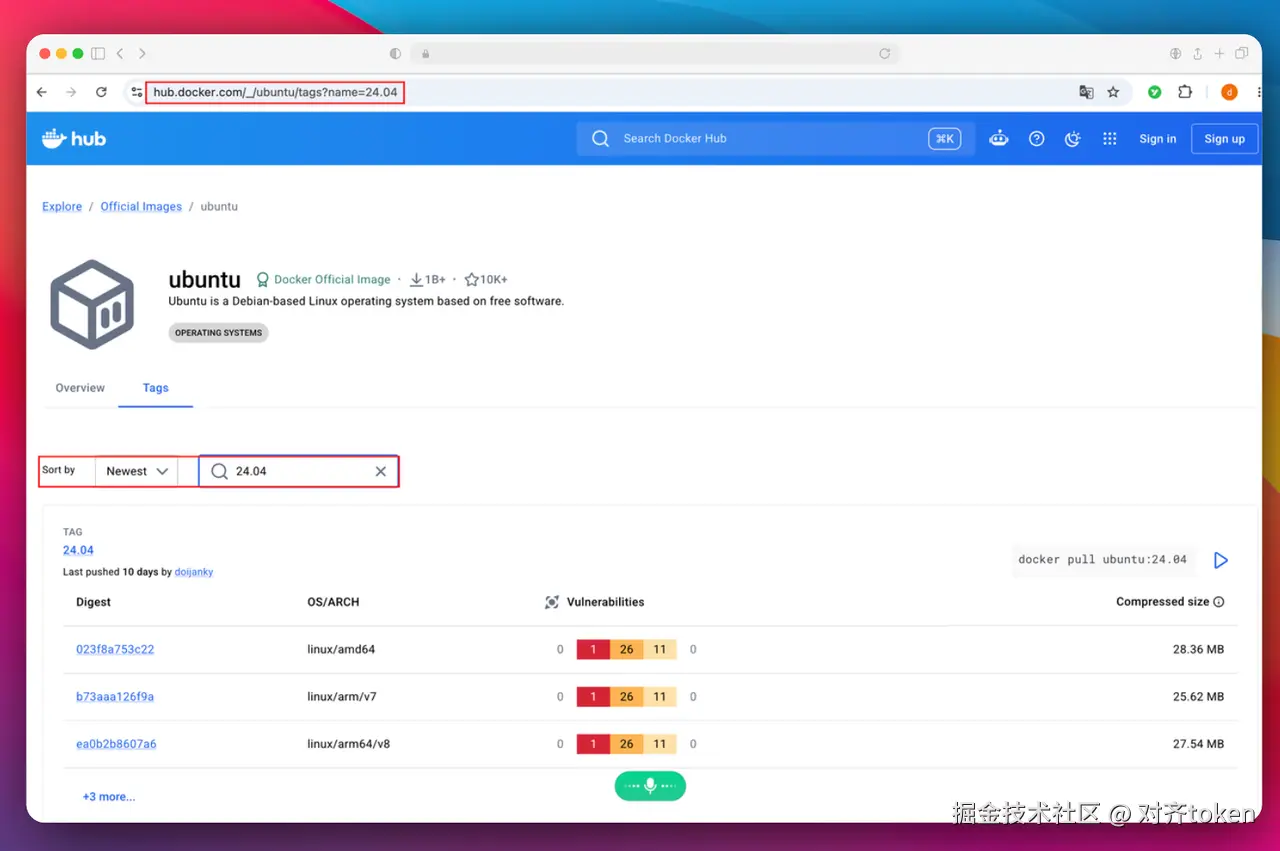The width and height of the screenshot is (1280, 851).
Task: Click Safari forward chevron in title bar
Action: 142,53
